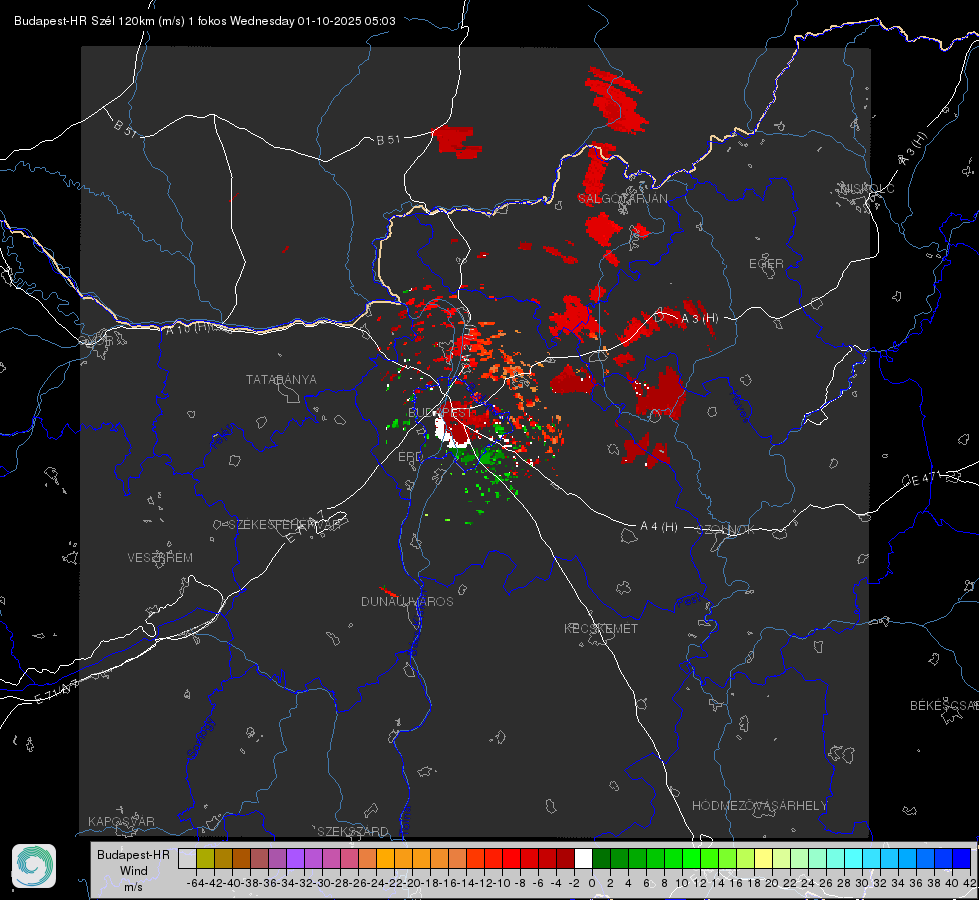Viewport: 979px width, 900px height.
Task: Pick the cyan swatch between 30 and 32
Action: click(x=872, y=859)
